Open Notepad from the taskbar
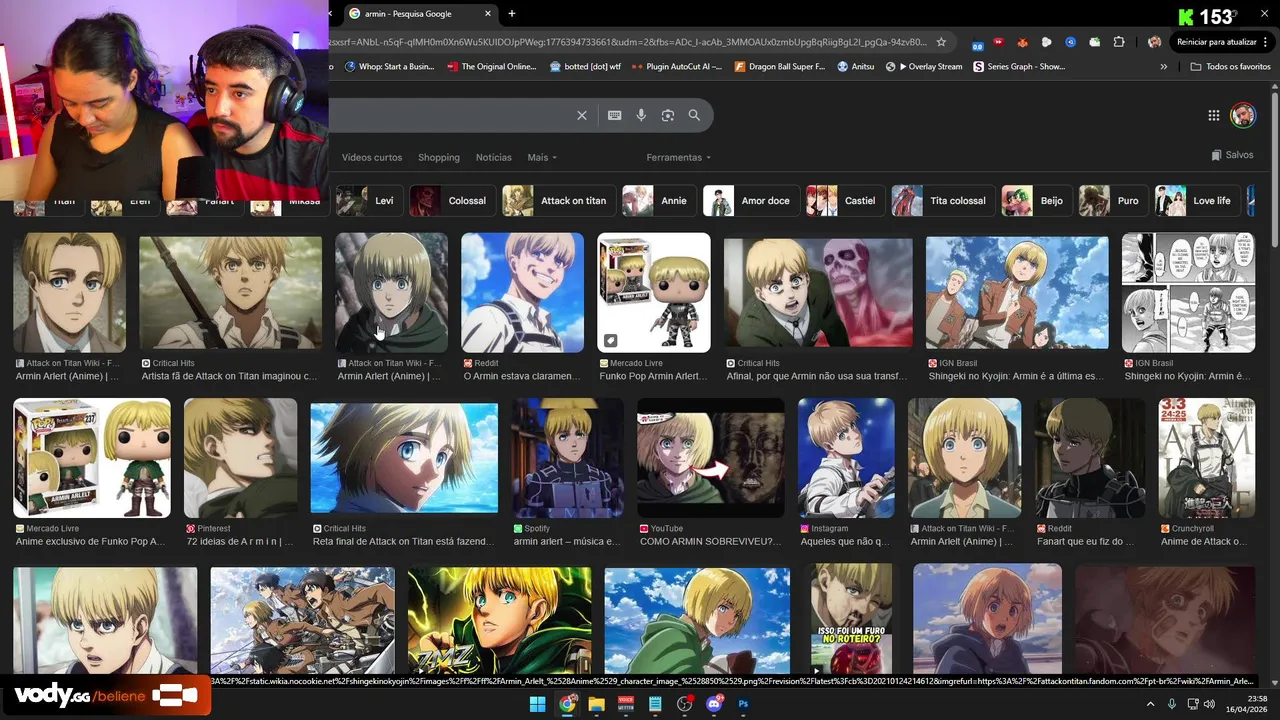The image size is (1280, 720). click(x=655, y=704)
